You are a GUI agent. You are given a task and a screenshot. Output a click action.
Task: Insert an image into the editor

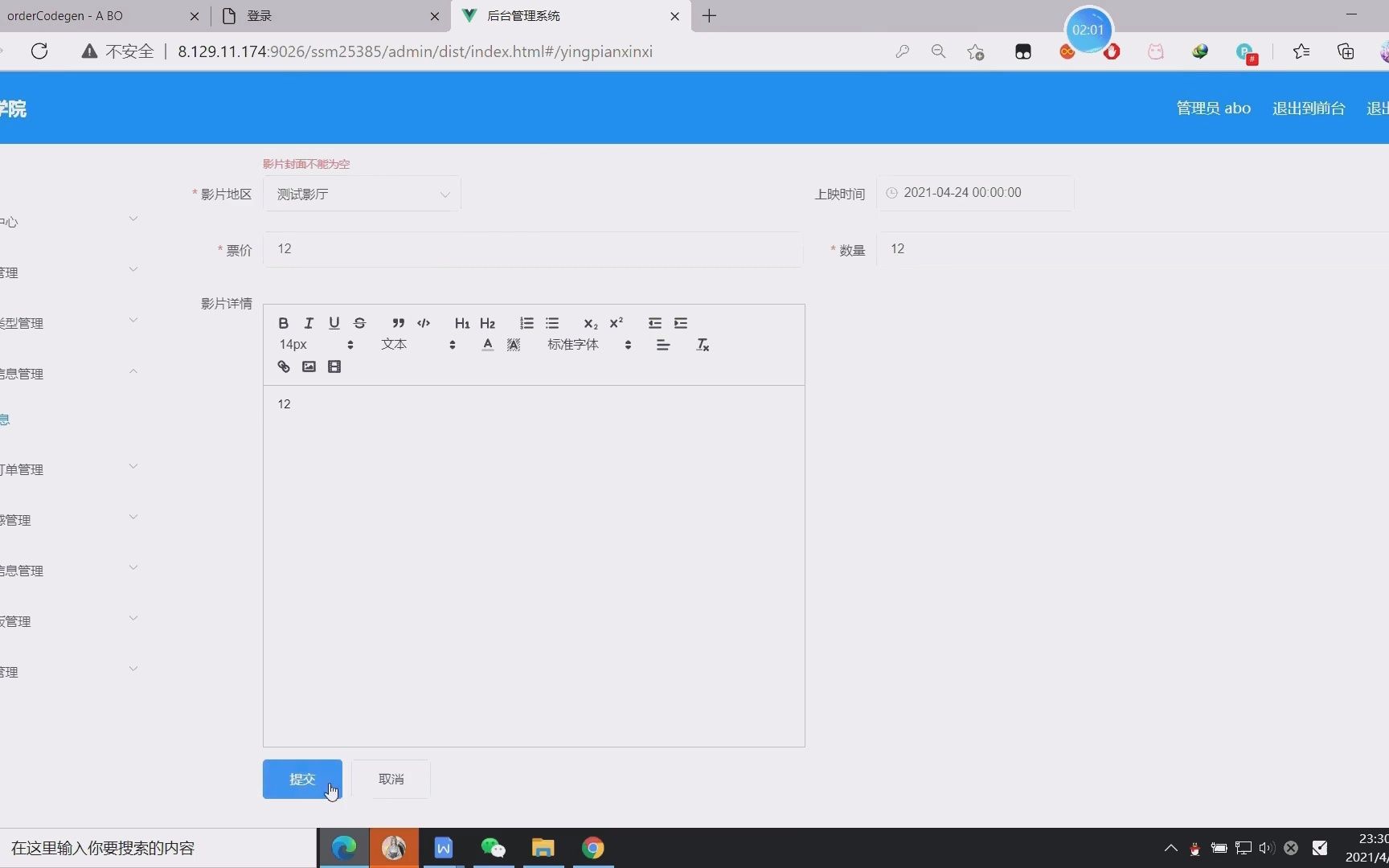pos(309,366)
